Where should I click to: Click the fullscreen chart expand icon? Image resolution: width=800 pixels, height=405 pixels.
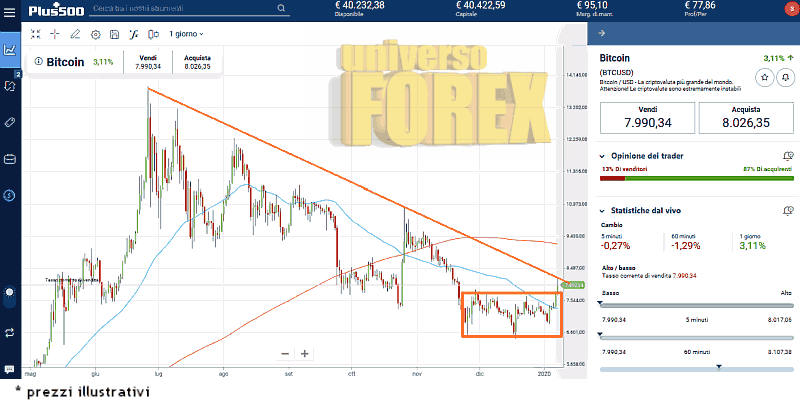pyautogui.click(x=35, y=33)
